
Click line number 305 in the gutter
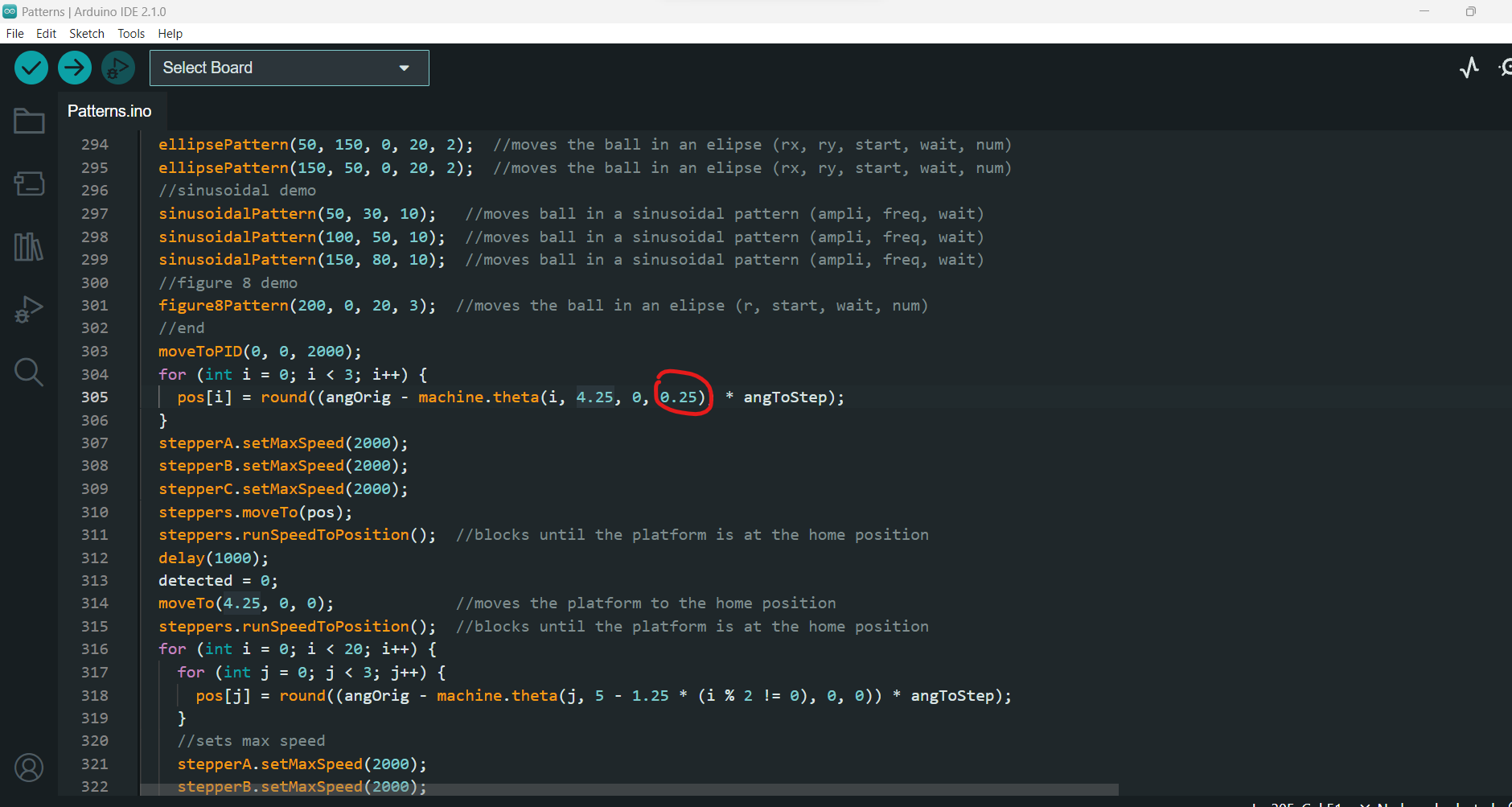(x=95, y=397)
